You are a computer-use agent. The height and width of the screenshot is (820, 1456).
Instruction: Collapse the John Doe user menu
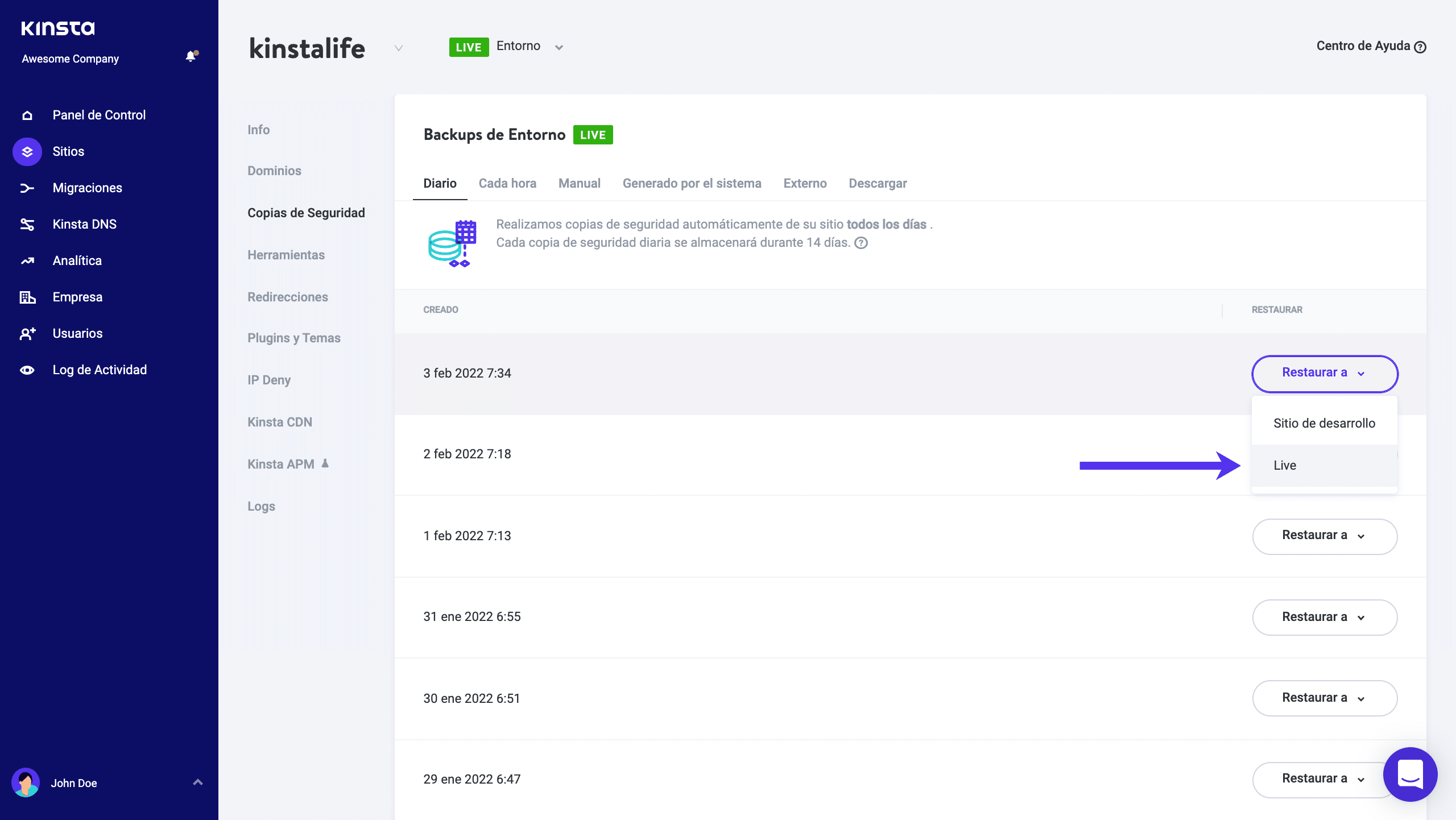click(198, 782)
